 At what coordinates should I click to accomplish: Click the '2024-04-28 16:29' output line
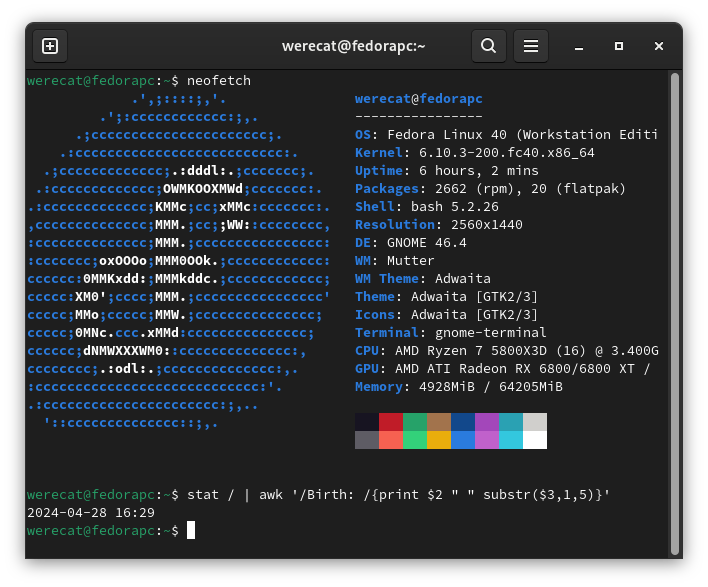[91, 512]
